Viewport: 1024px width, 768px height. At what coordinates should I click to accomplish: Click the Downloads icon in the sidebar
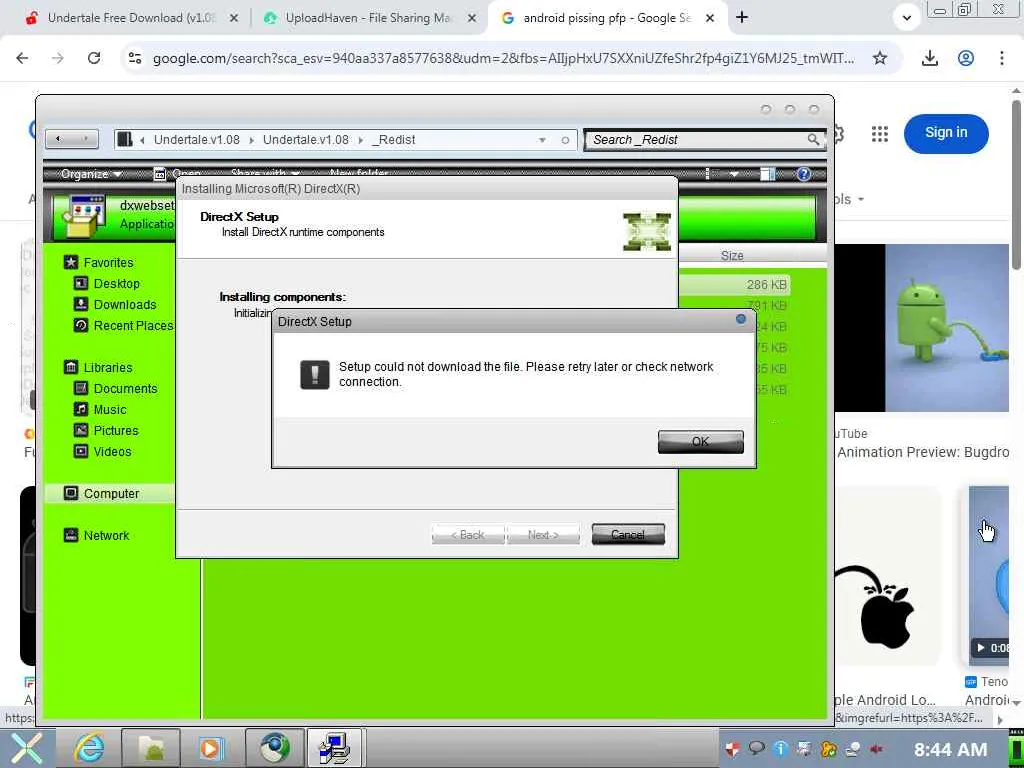point(81,304)
